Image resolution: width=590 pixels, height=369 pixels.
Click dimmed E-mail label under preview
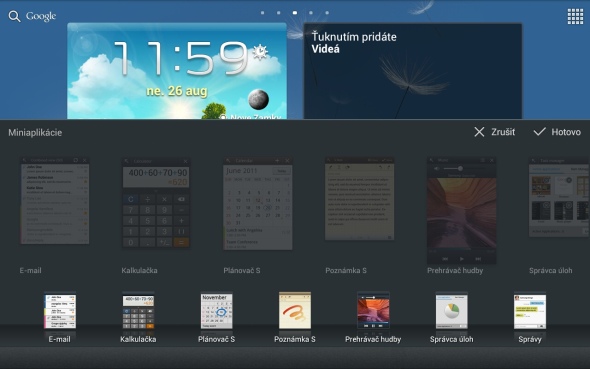coord(30,270)
